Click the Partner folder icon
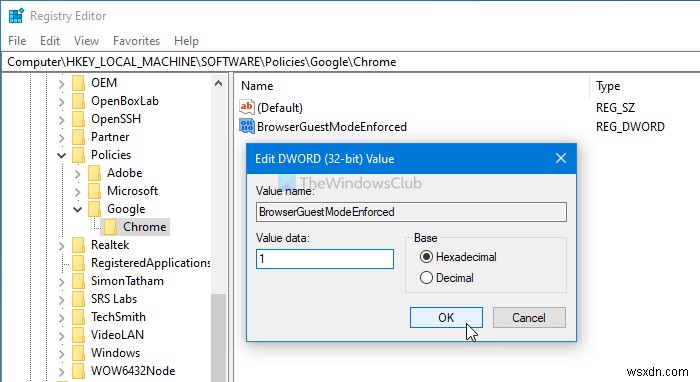The image size is (700, 382). [x=79, y=137]
